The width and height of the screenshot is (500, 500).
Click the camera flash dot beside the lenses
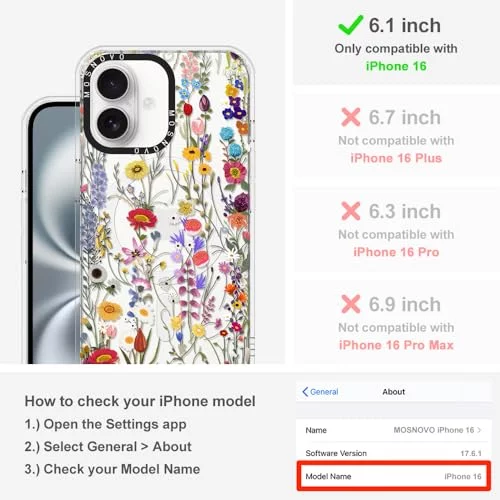point(148,103)
